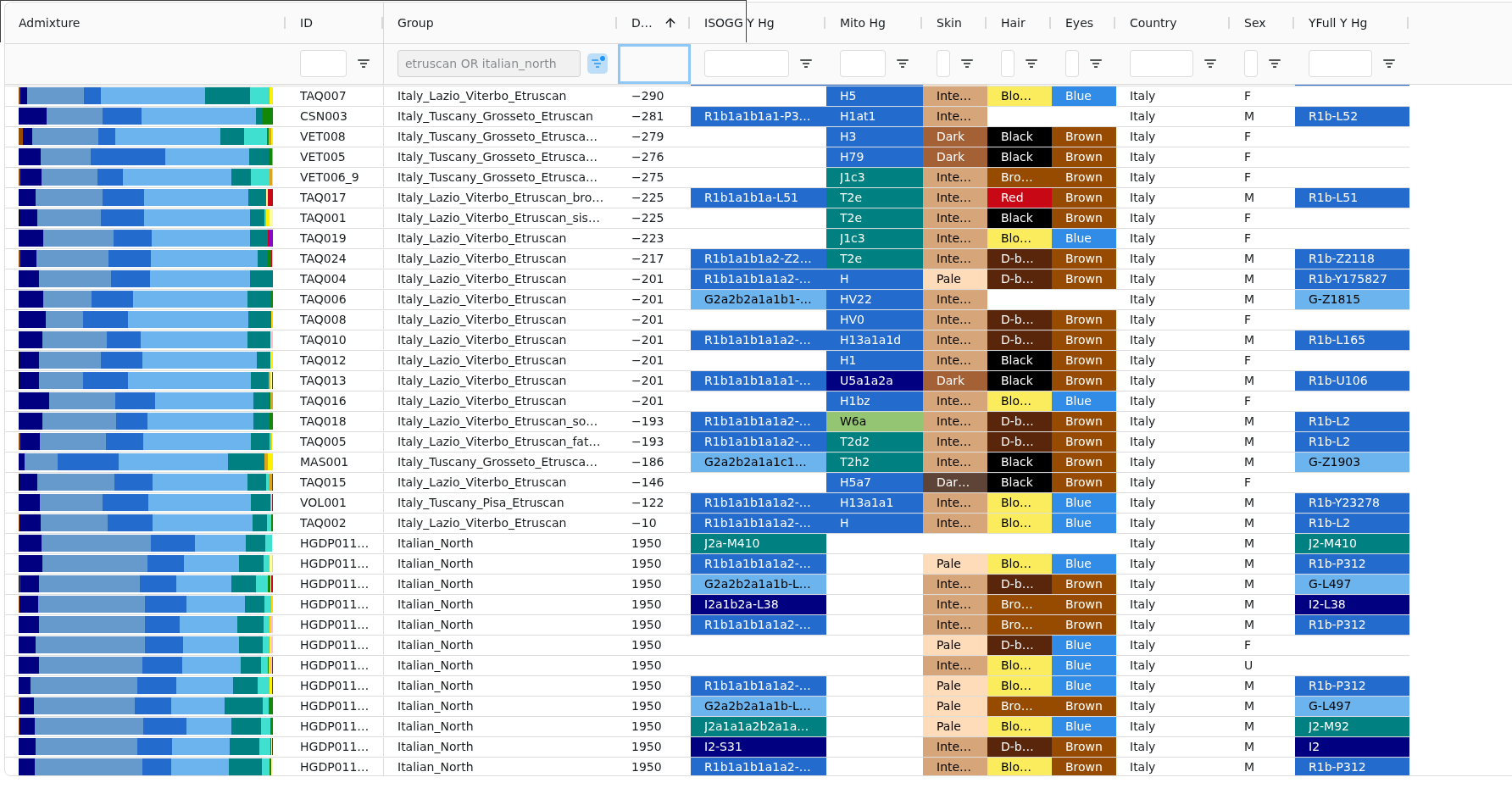Open the Mito Hg filter icon
This screenshot has height=794, width=1512.
(903, 64)
